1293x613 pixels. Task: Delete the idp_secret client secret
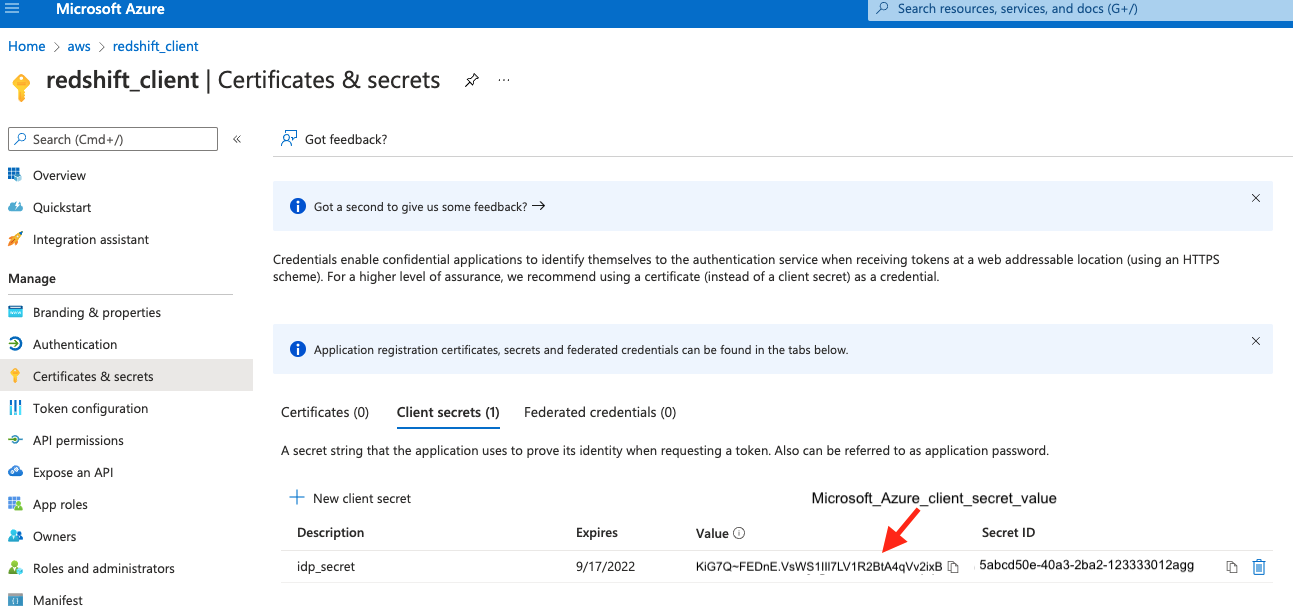click(x=1259, y=567)
